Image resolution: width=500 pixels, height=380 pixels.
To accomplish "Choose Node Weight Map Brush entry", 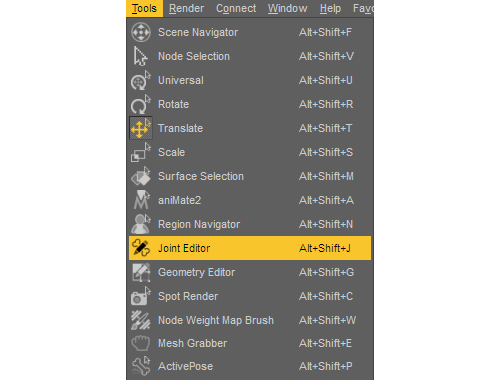I will [x=250, y=320].
